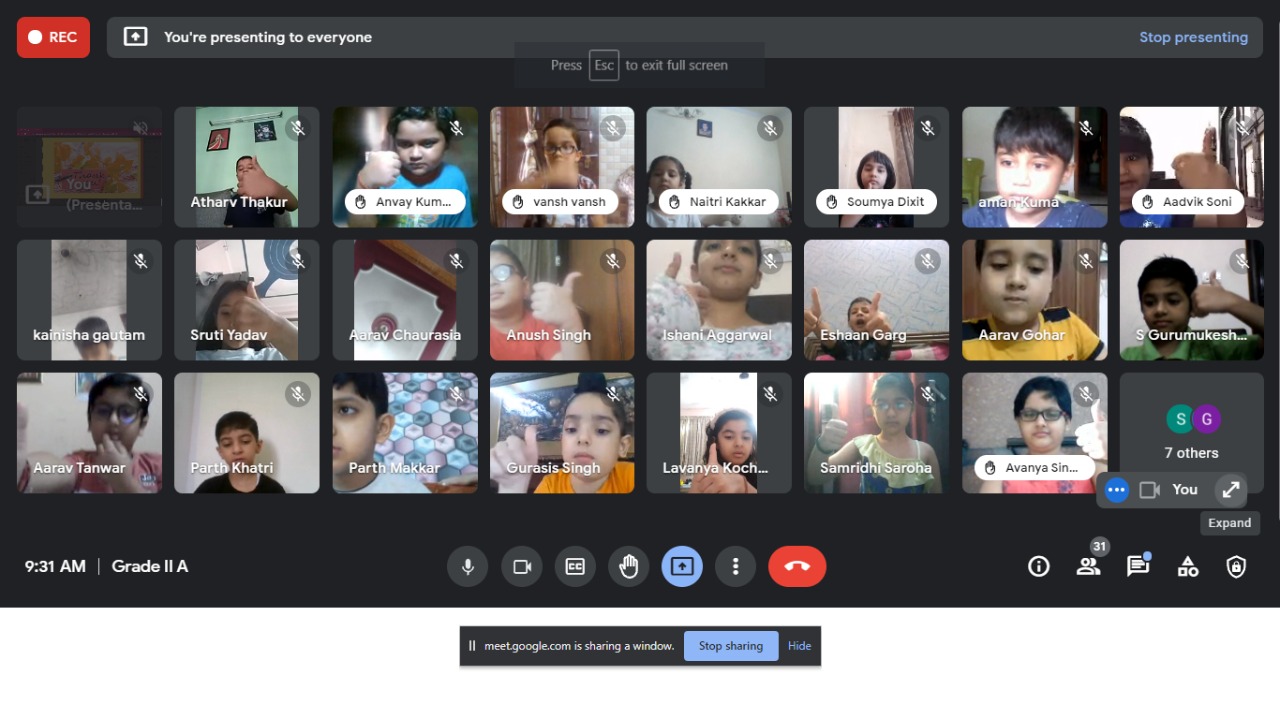Click the Stop sharing button
Screen dimensions: 1280x719
pos(730,646)
